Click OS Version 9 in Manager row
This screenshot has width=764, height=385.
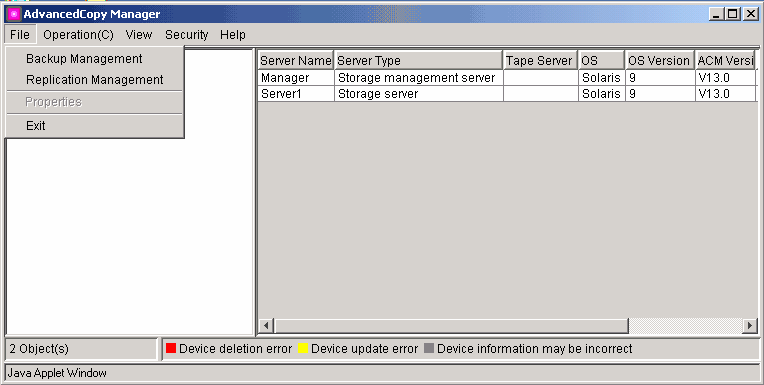point(660,78)
